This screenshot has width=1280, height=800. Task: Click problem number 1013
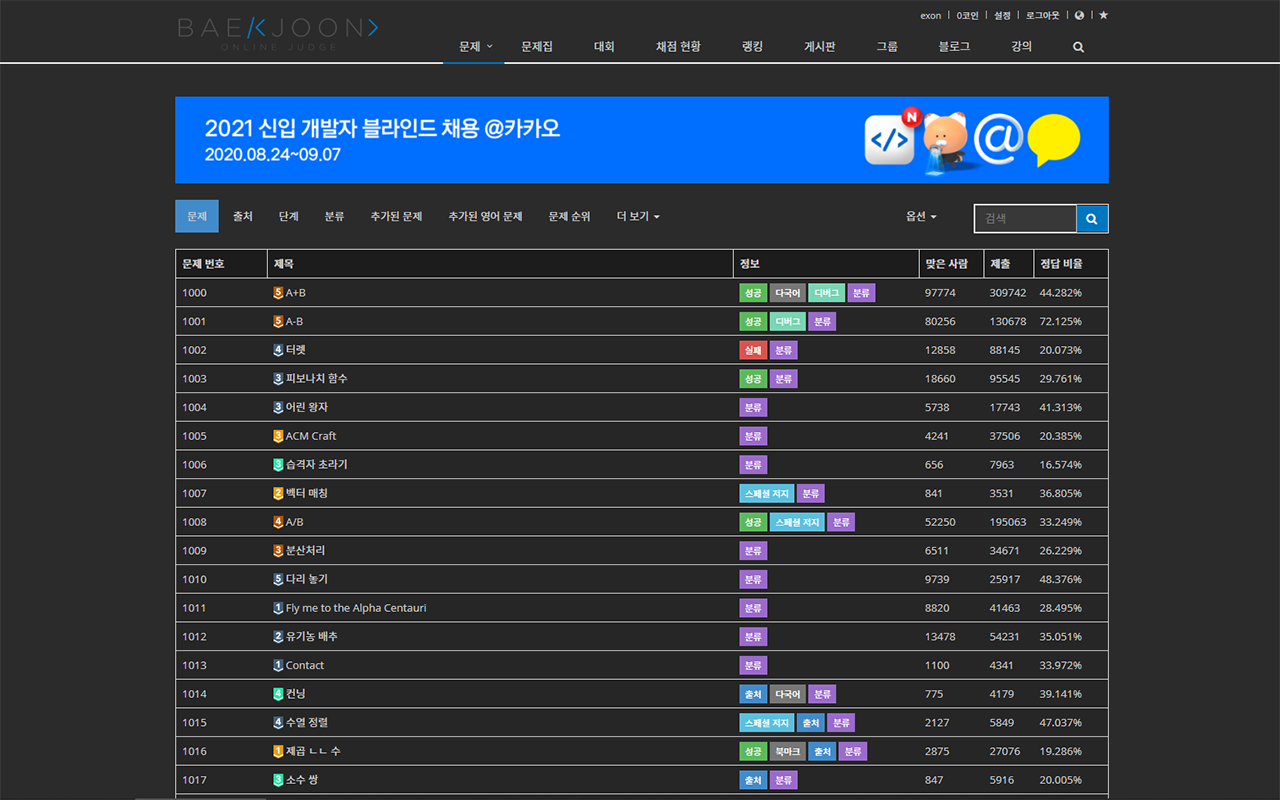(194, 666)
